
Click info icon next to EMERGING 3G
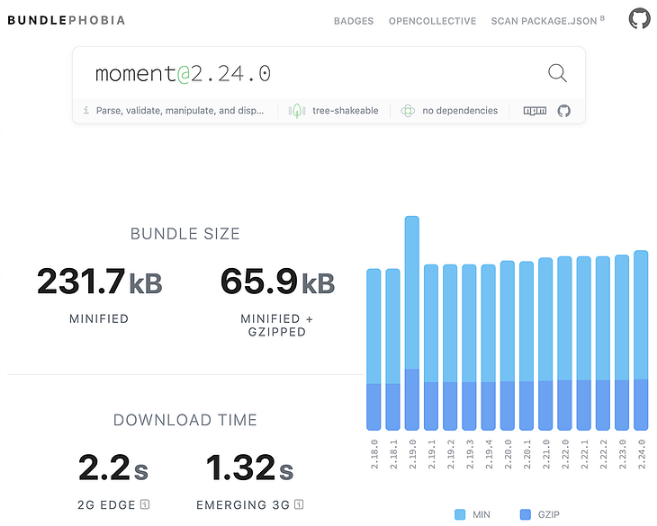[299, 504]
